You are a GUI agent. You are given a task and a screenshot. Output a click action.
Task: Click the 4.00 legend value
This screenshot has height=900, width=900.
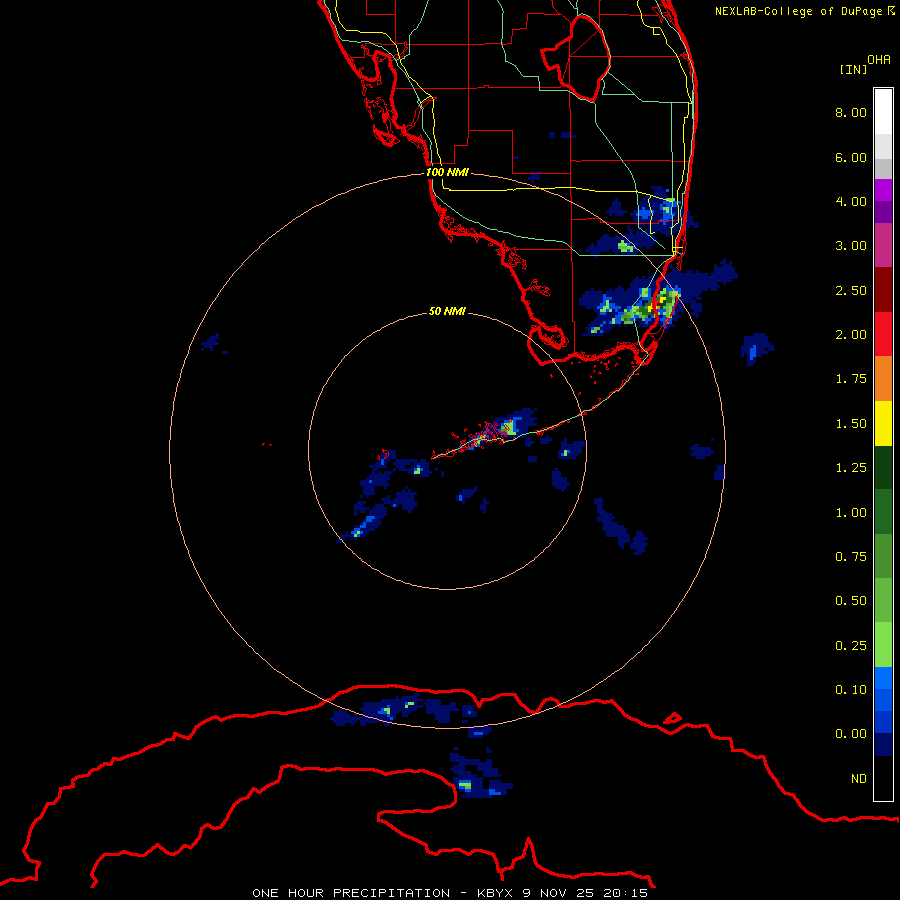pos(851,201)
